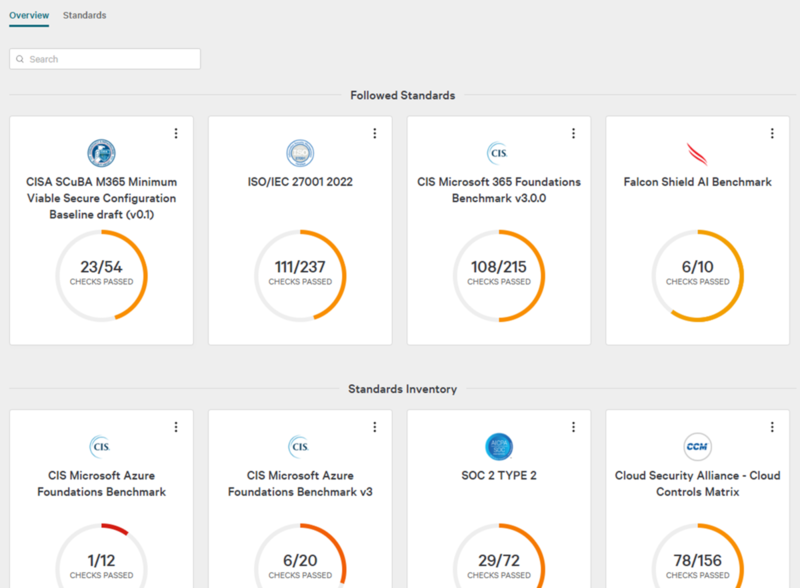The height and width of the screenshot is (588, 800).
Task: Click the 6/20 checks passed progress ring
Action: [x=300, y=555]
